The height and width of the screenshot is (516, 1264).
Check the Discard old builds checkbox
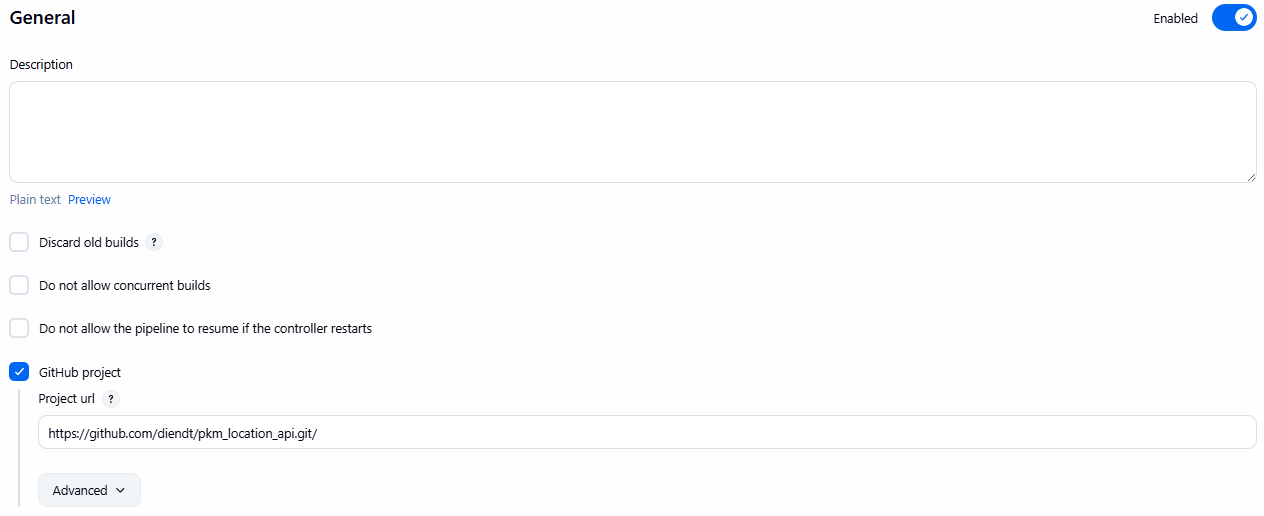coord(19,242)
